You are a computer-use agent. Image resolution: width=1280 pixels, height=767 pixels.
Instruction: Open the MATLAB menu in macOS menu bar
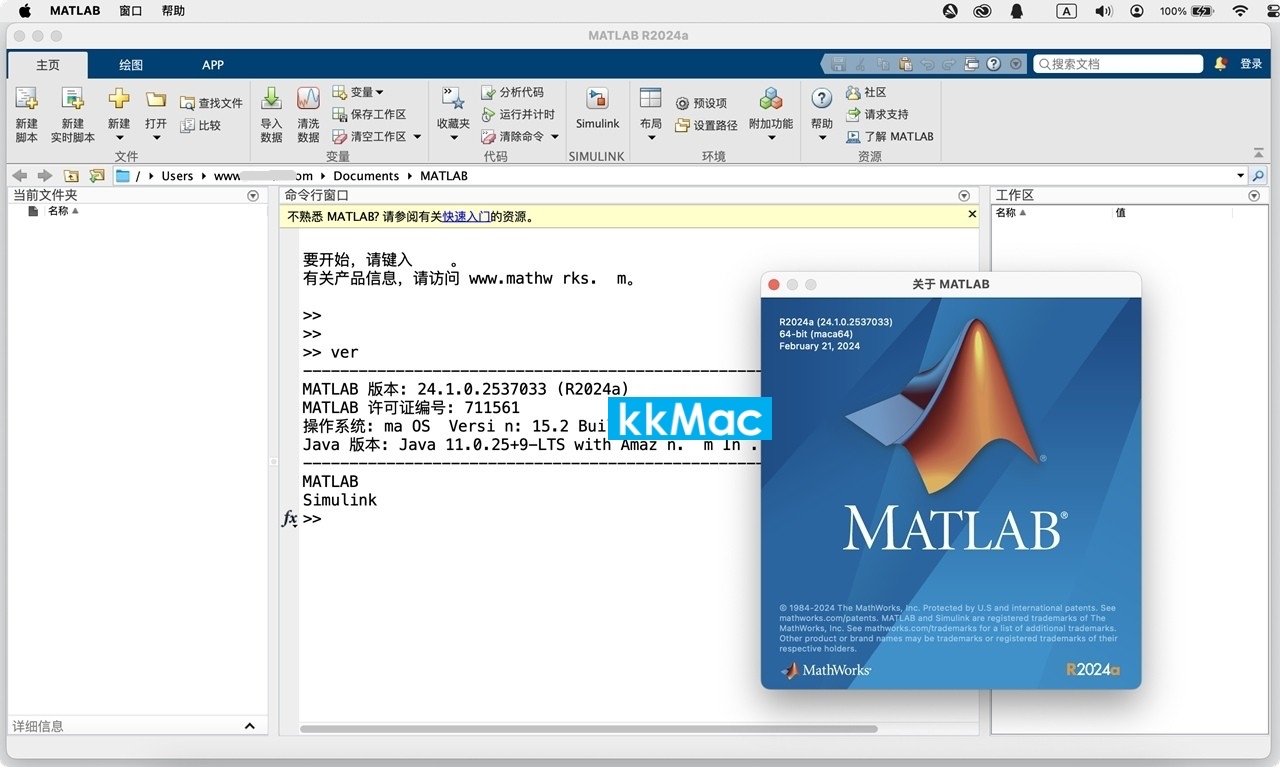click(75, 11)
